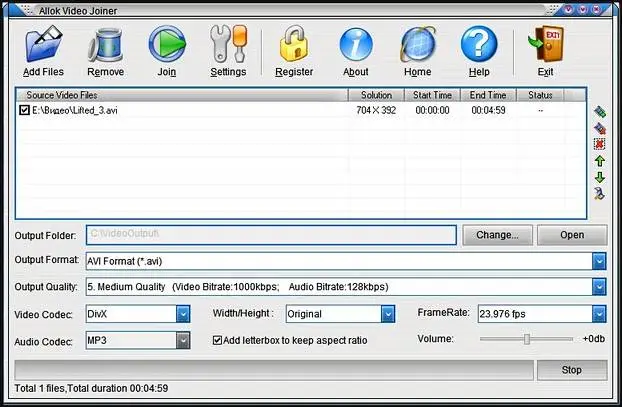Select the E:\Видео\Lifted_3.avi file row
This screenshot has width=622, height=407.
[301, 110]
